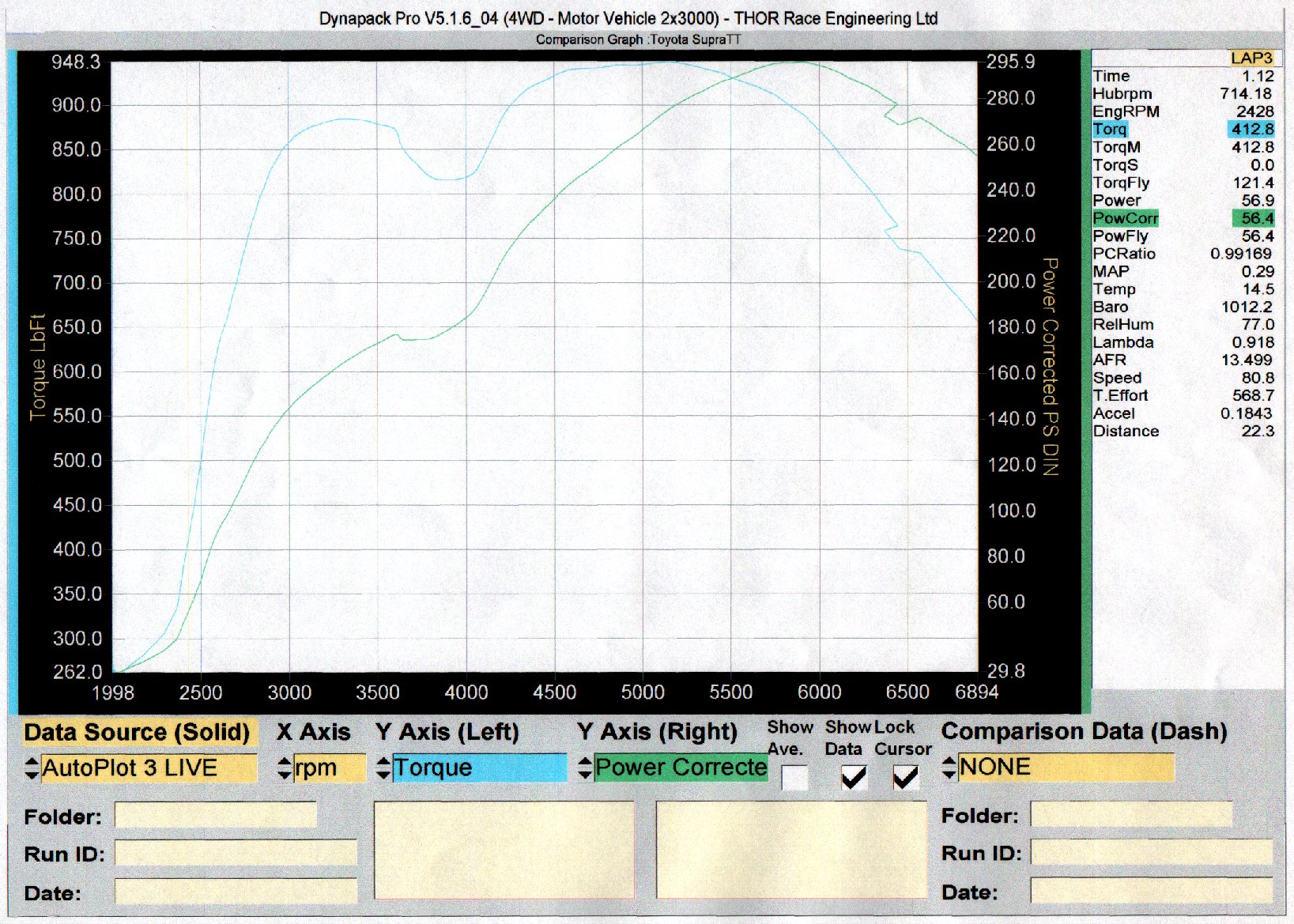1294x924 pixels.
Task: Open the rpm X Axis field
Action: (x=330, y=768)
